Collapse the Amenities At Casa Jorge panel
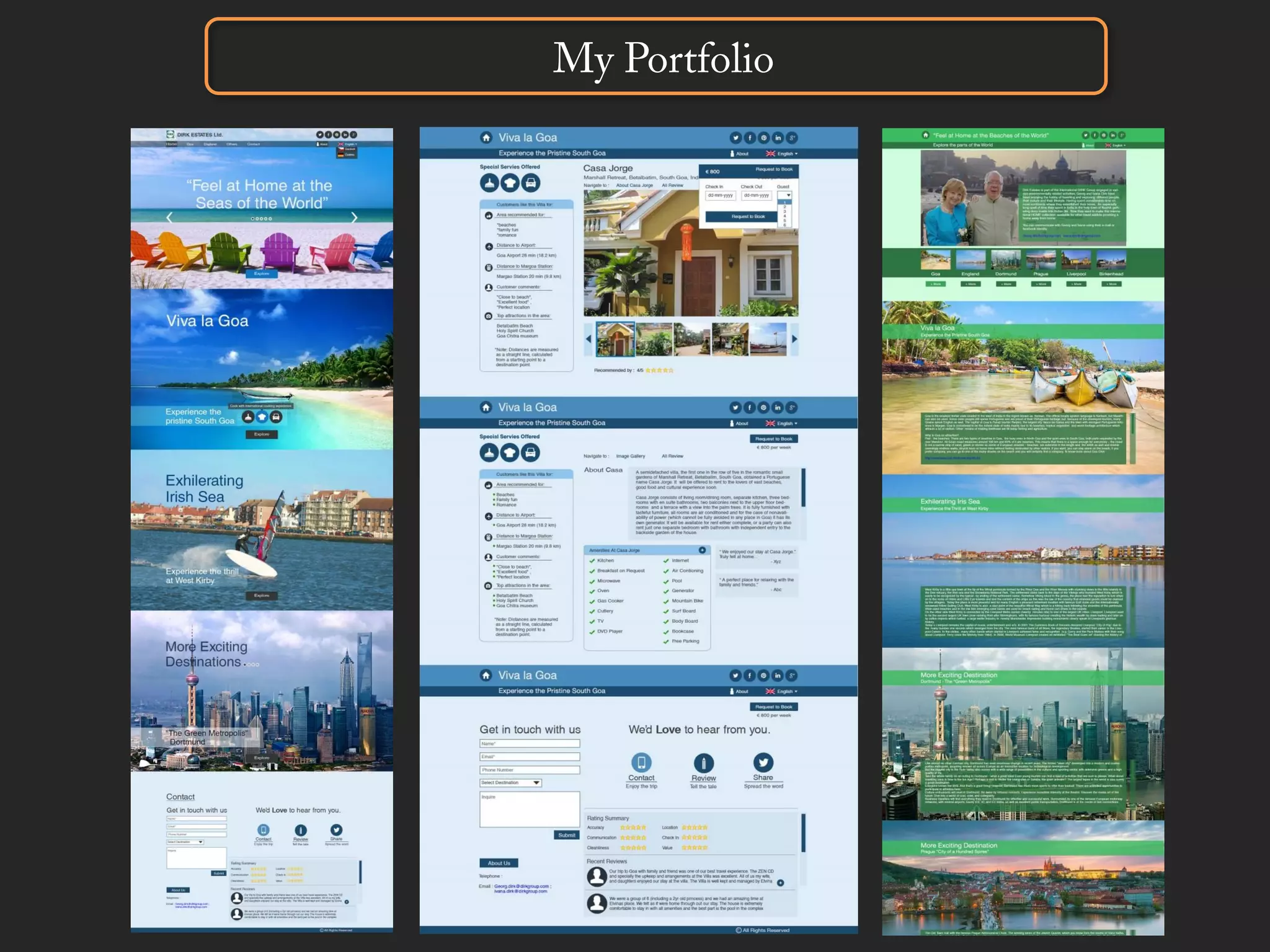 pyautogui.click(x=702, y=550)
